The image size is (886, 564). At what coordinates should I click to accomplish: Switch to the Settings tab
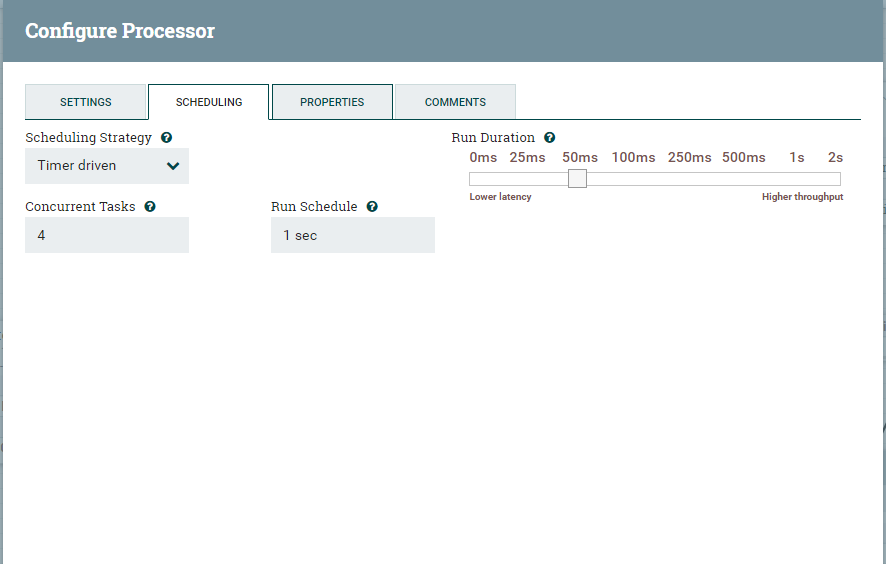[x=86, y=102]
